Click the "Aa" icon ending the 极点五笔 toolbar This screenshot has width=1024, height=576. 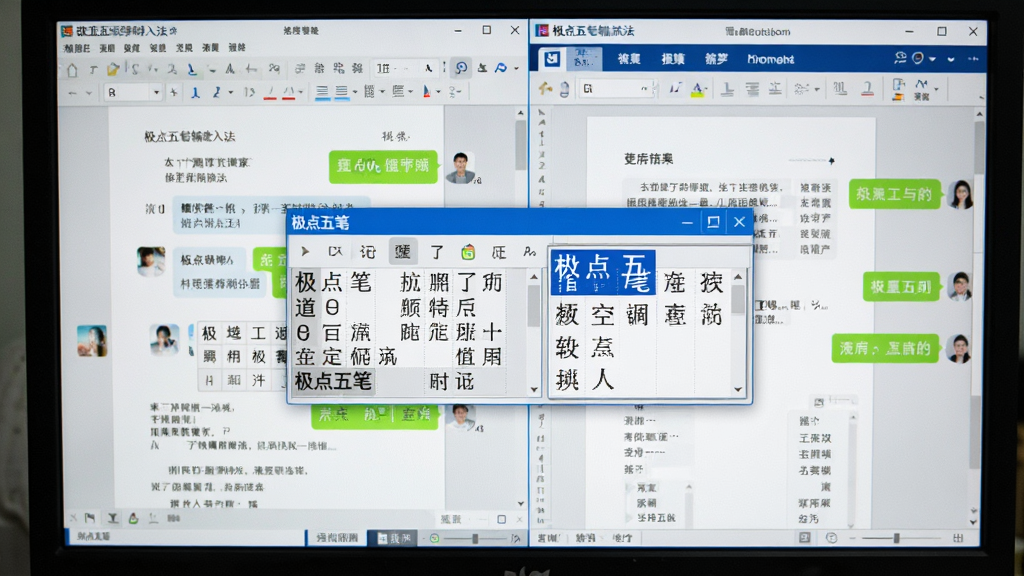tap(530, 251)
